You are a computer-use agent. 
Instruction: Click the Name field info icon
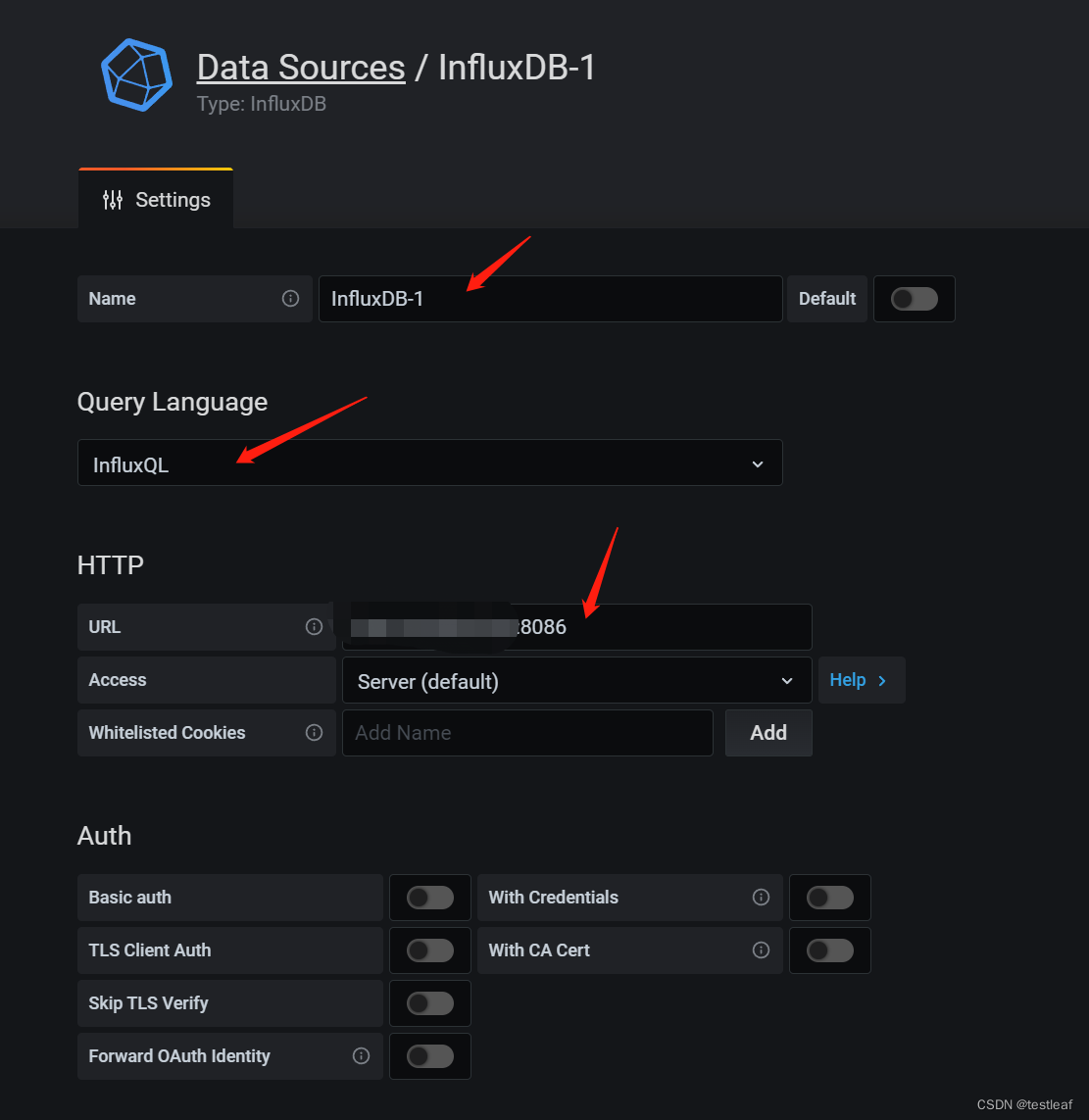[290, 299]
